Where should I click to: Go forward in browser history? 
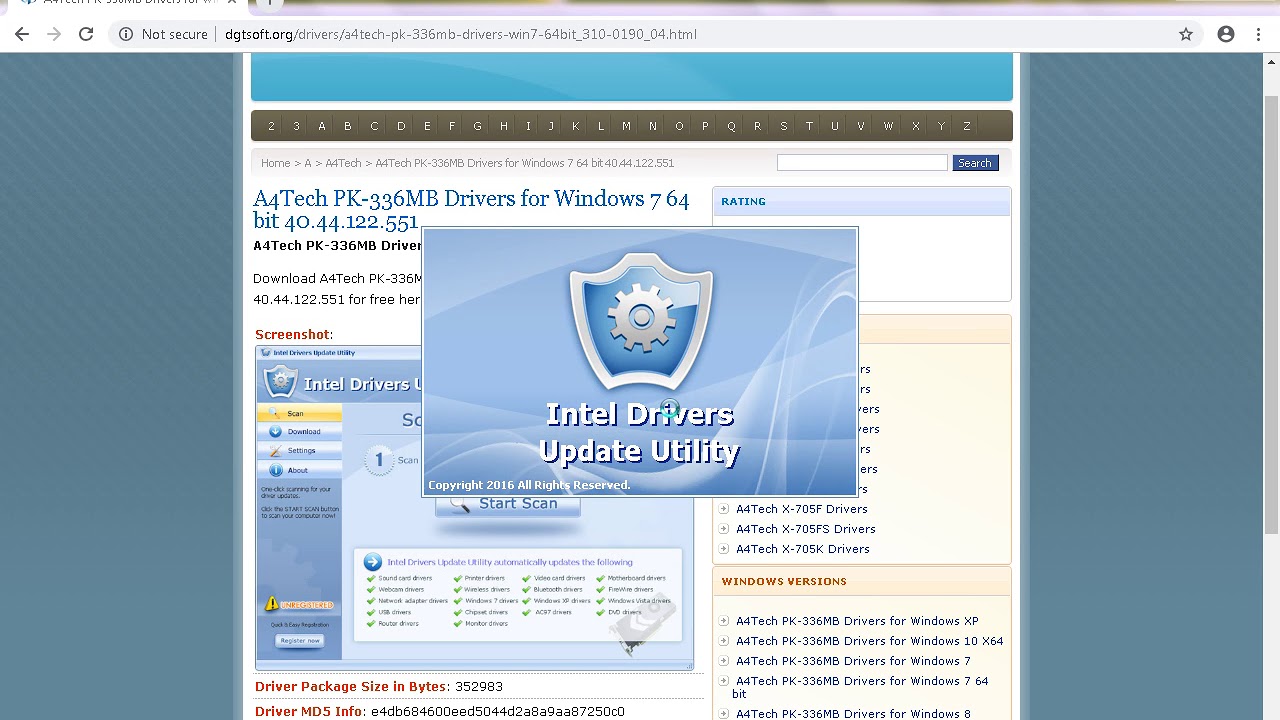point(54,34)
